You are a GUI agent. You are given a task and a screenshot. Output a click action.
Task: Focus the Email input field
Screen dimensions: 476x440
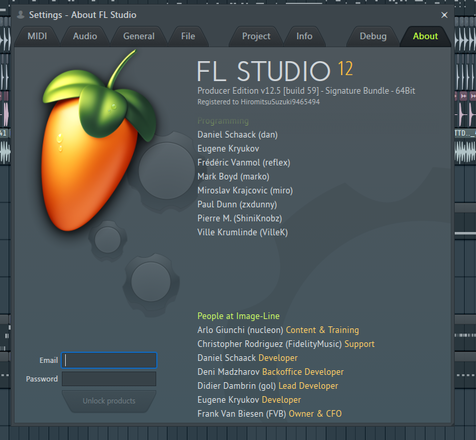tap(109, 360)
